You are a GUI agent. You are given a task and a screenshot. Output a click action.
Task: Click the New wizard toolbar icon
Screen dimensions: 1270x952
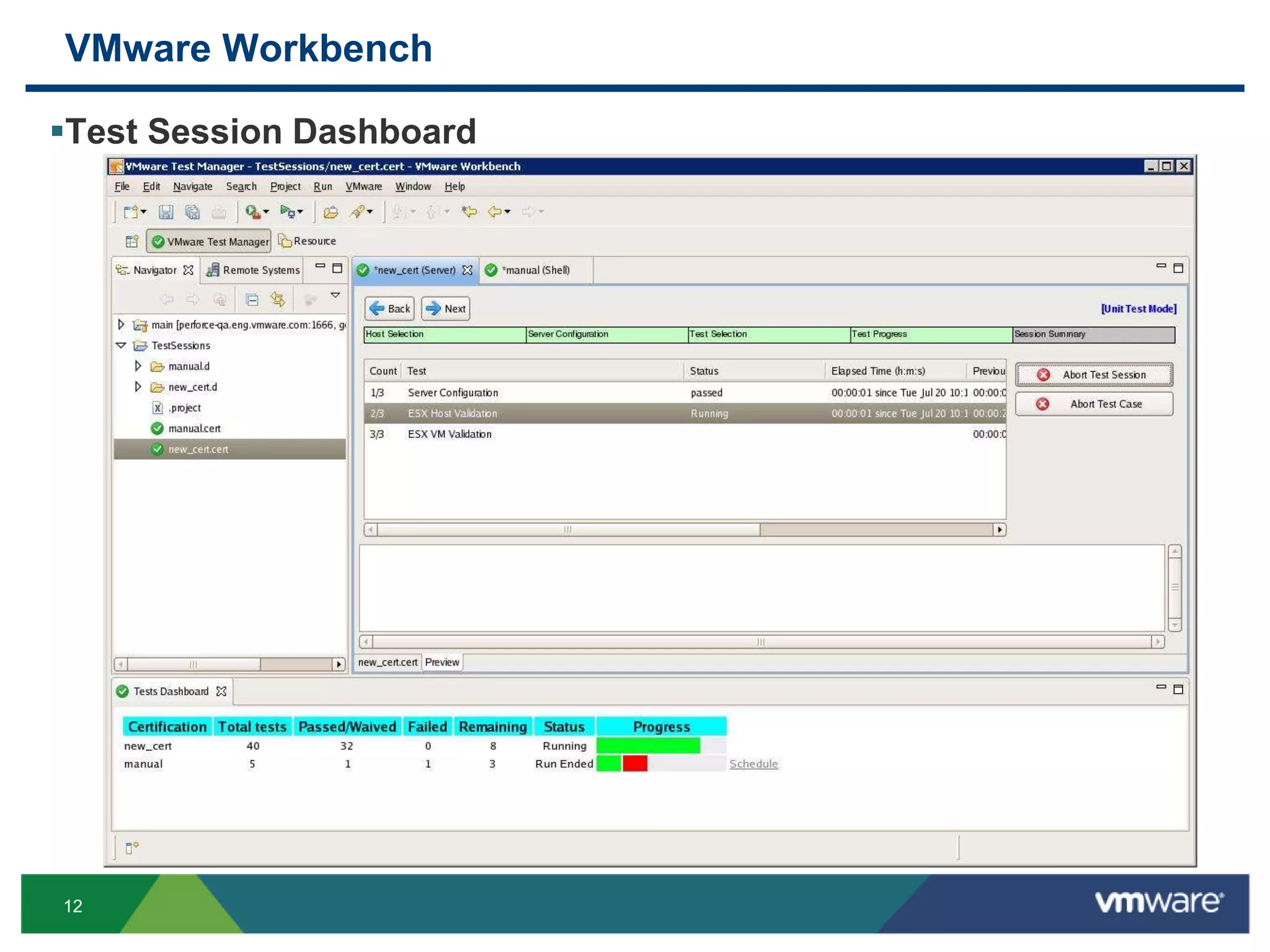coord(130,212)
